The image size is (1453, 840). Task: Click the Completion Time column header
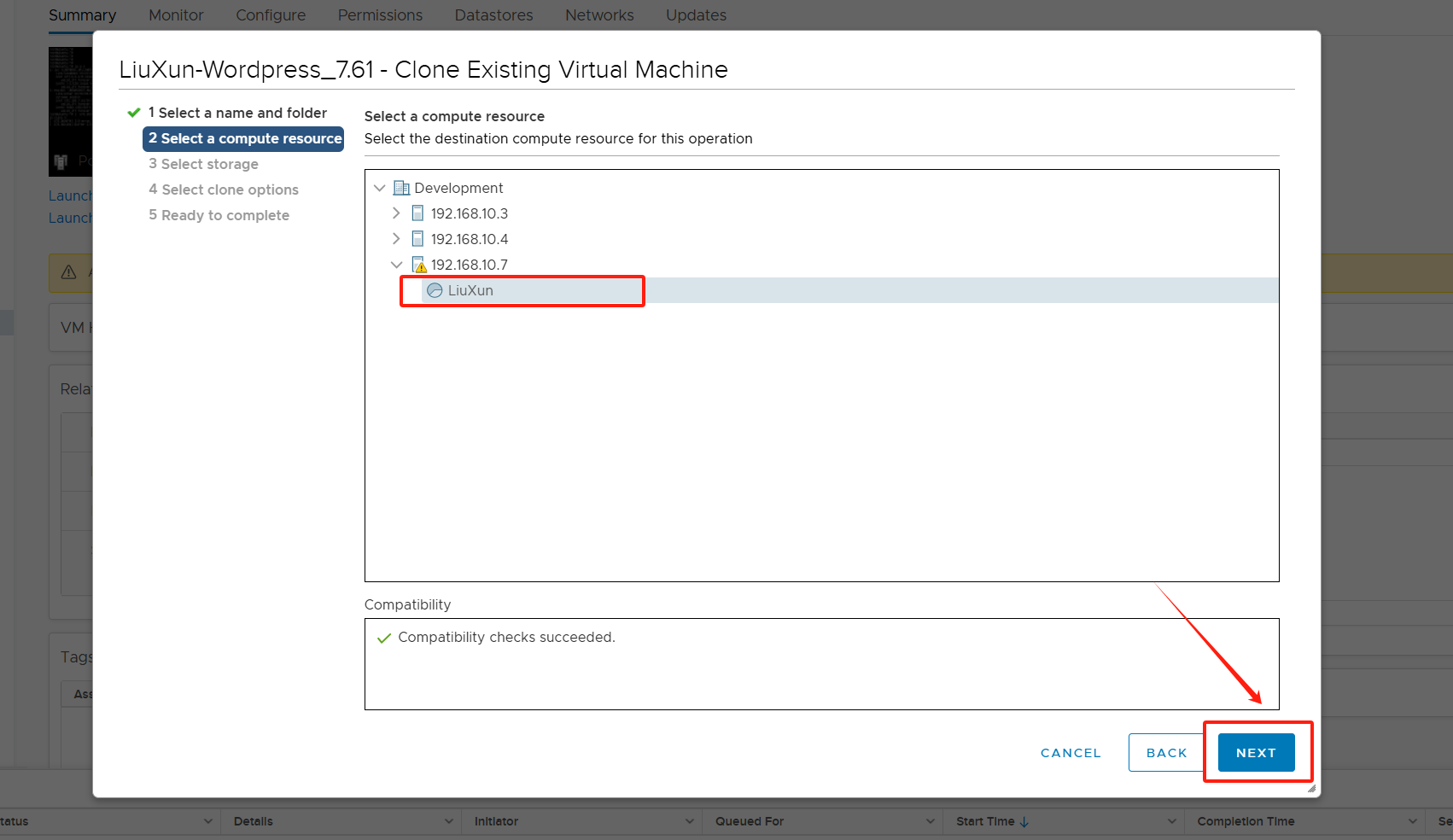1246,821
